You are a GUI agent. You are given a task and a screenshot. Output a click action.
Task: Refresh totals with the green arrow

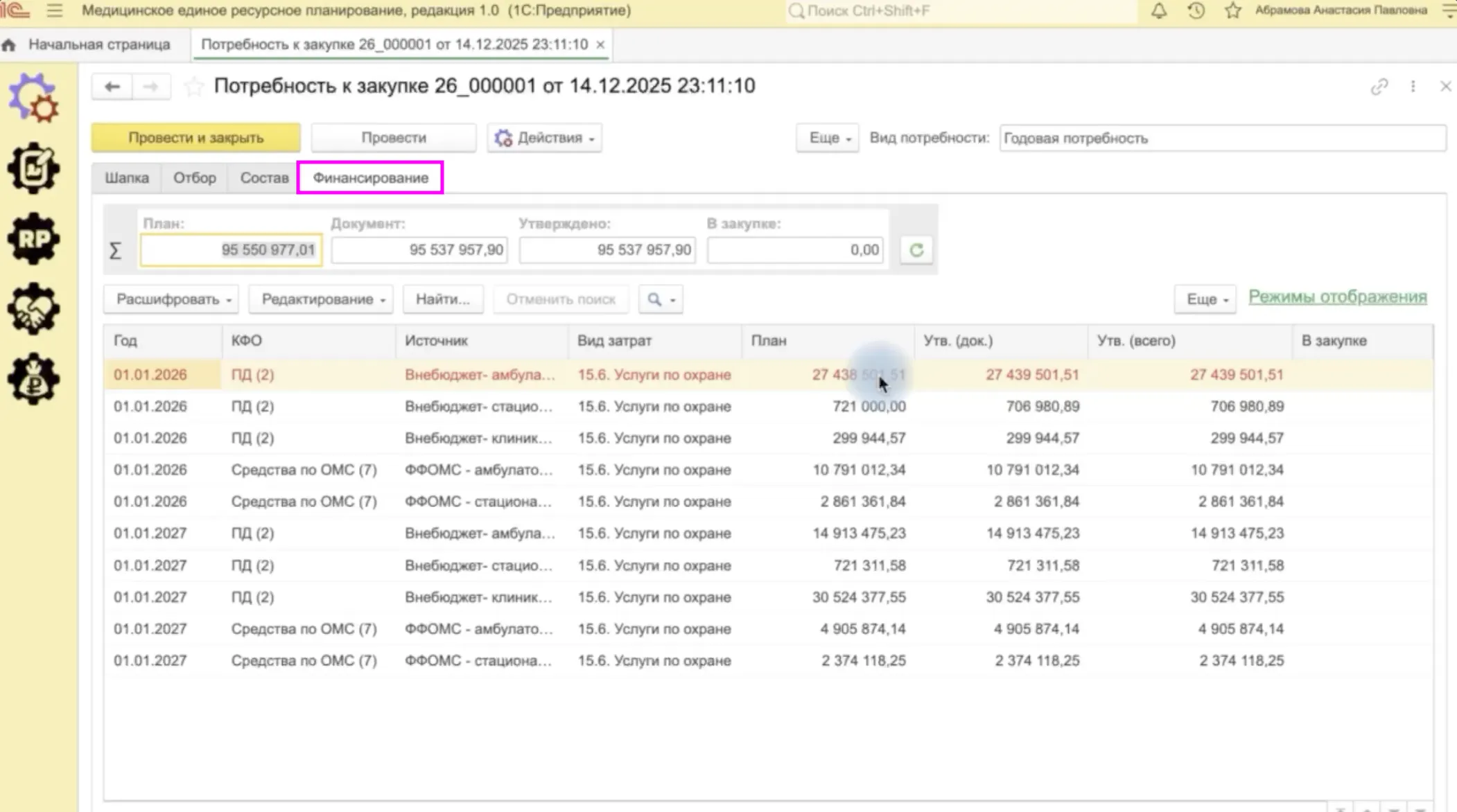point(916,250)
